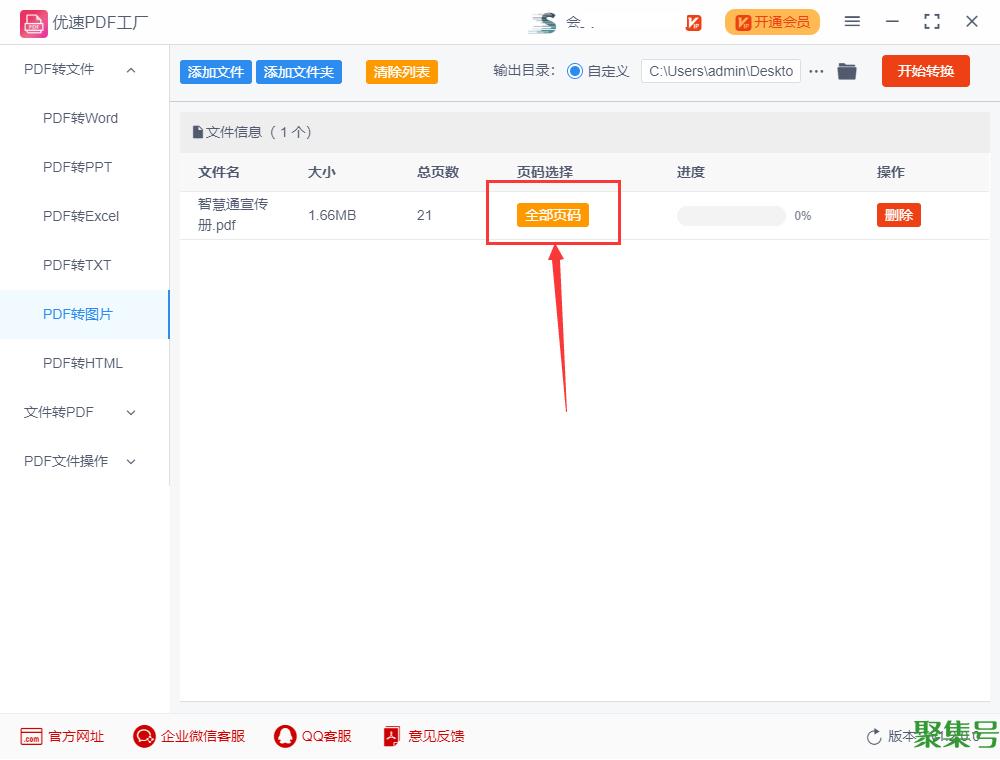Open 意见反馈 feedback
Viewport: 1000px width, 760px height.
[x=423, y=736]
